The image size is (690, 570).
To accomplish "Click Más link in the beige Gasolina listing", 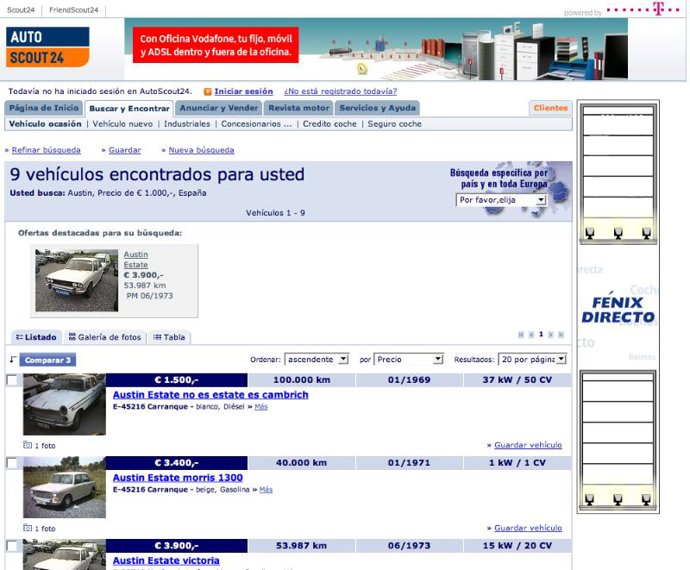I will click(x=266, y=489).
